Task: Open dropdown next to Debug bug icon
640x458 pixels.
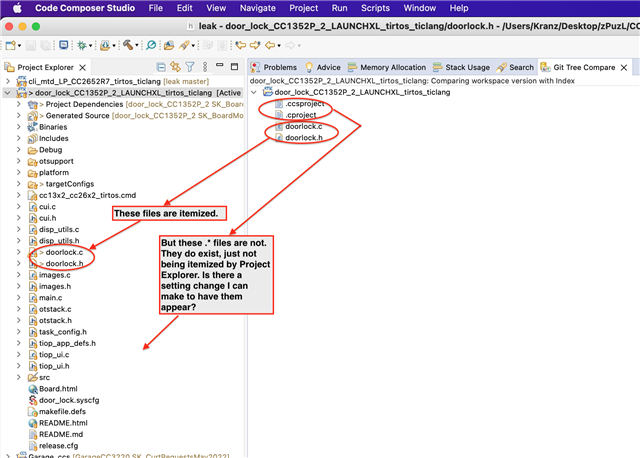Action: coord(90,46)
